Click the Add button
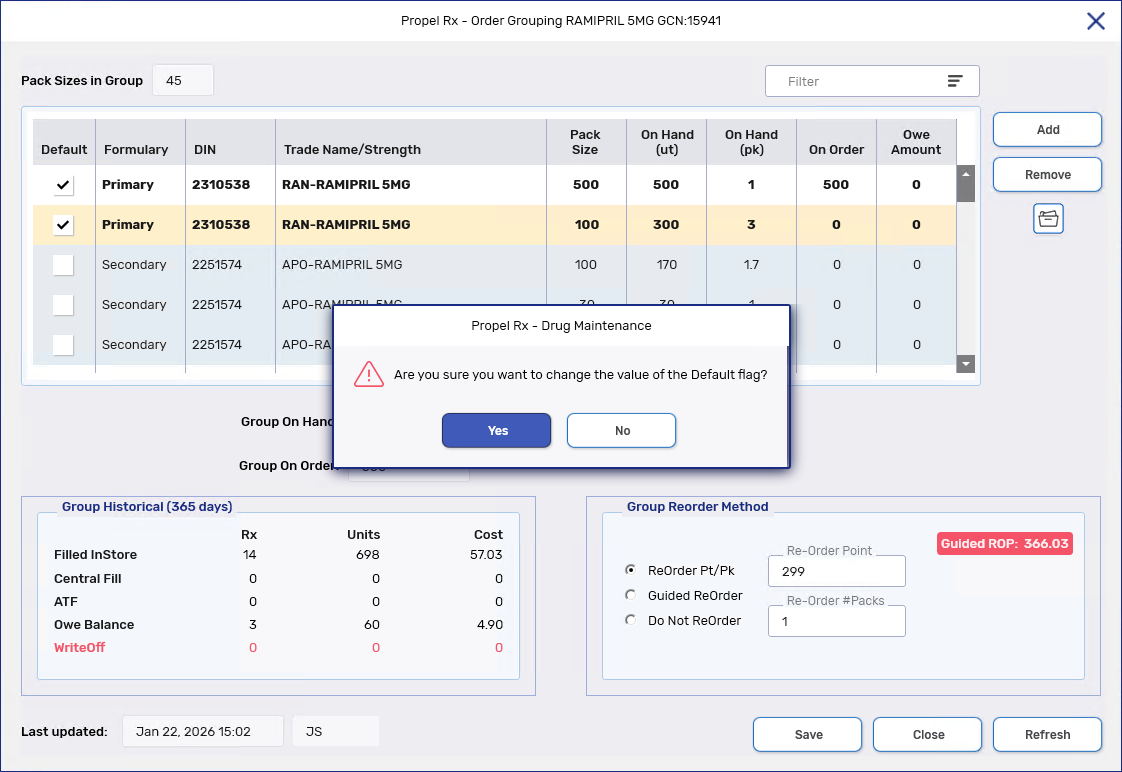 click(x=1047, y=130)
